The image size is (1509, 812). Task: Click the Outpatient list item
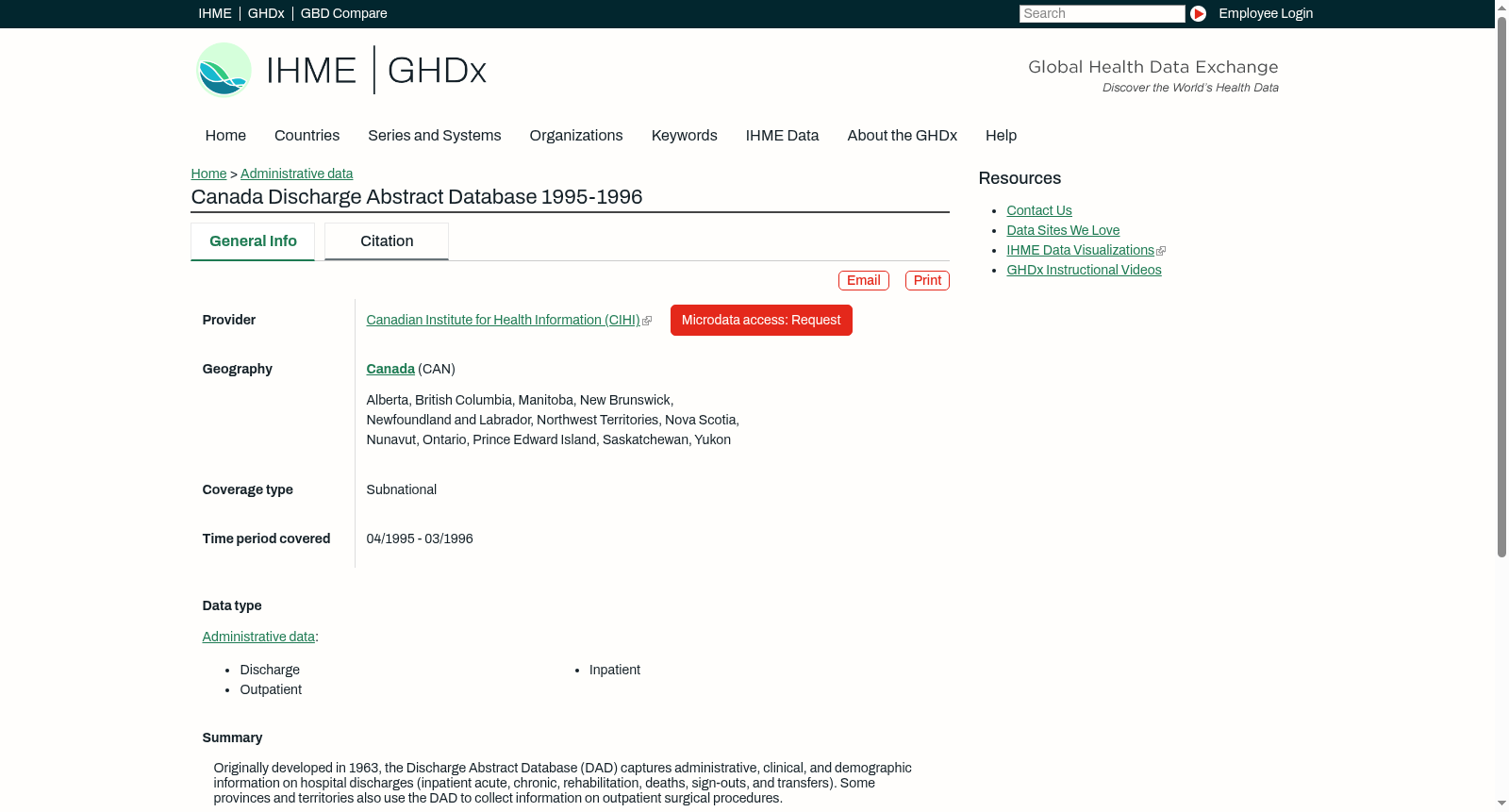tap(271, 690)
